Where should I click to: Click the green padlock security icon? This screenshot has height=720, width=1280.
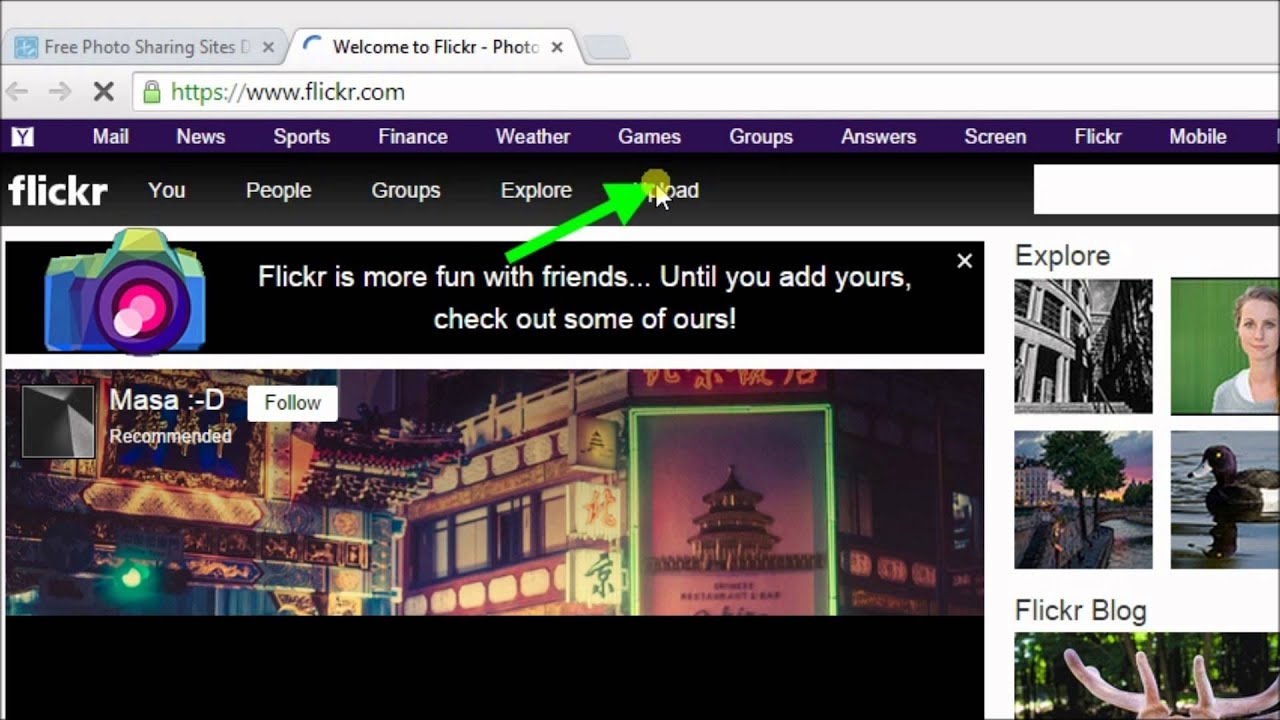[152, 92]
